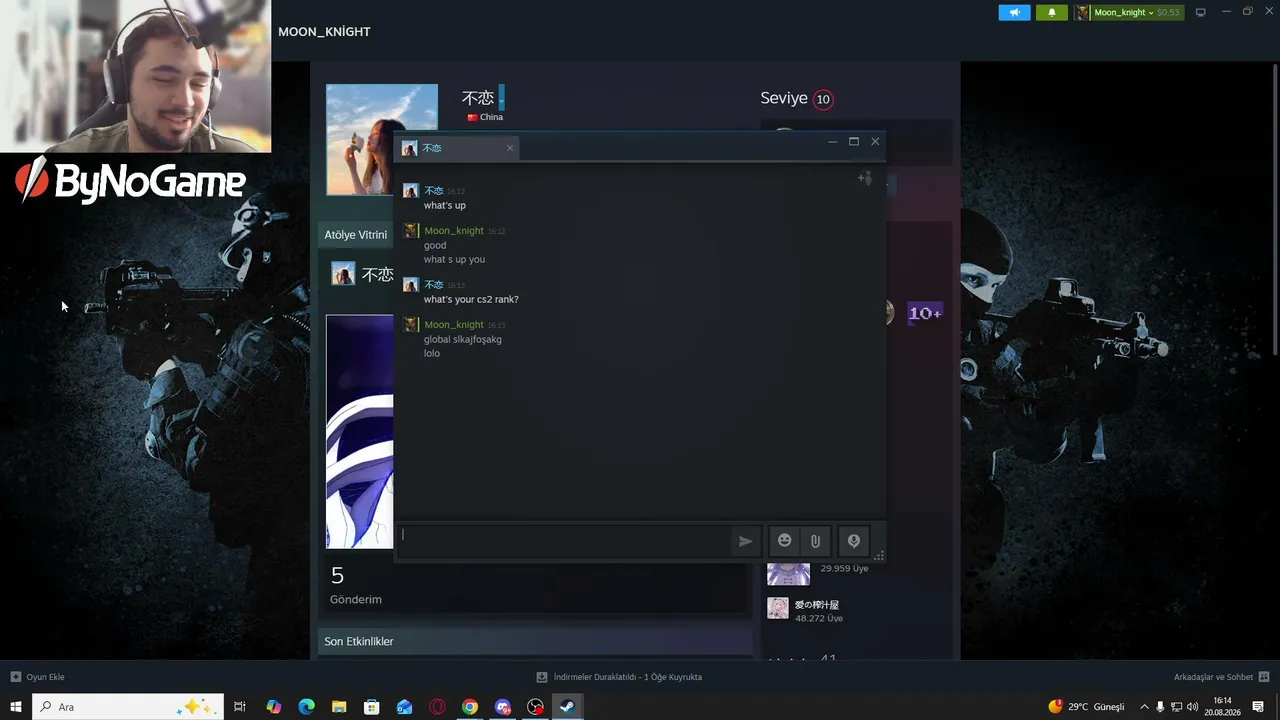Open Discord from the taskbar
Image resolution: width=1280 pixels, height=720 pixels.
503,707
